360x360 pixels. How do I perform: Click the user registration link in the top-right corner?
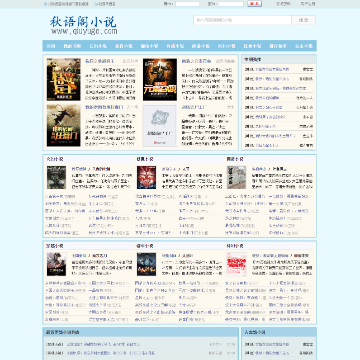coord(308,4)
